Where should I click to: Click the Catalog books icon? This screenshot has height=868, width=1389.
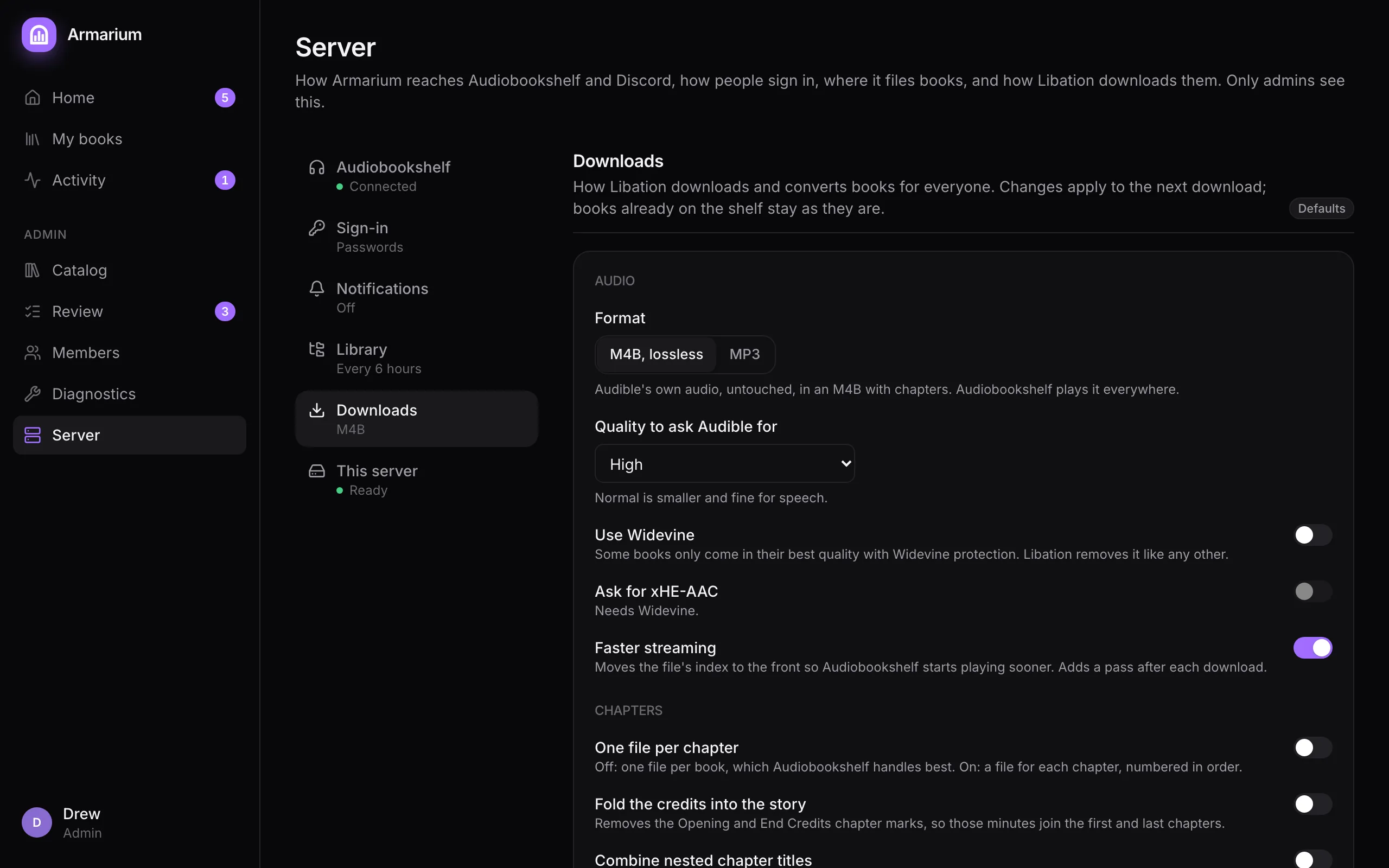tap(33, 270)
